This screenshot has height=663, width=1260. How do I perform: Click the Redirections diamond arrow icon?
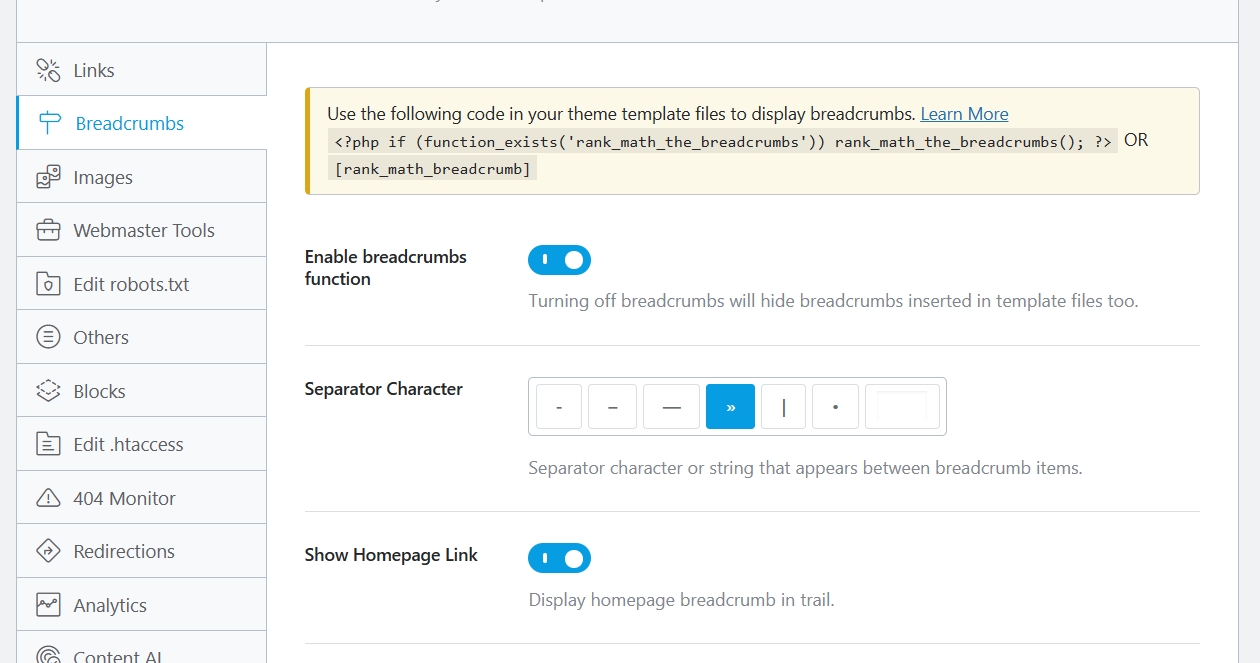tap(48, 551)
